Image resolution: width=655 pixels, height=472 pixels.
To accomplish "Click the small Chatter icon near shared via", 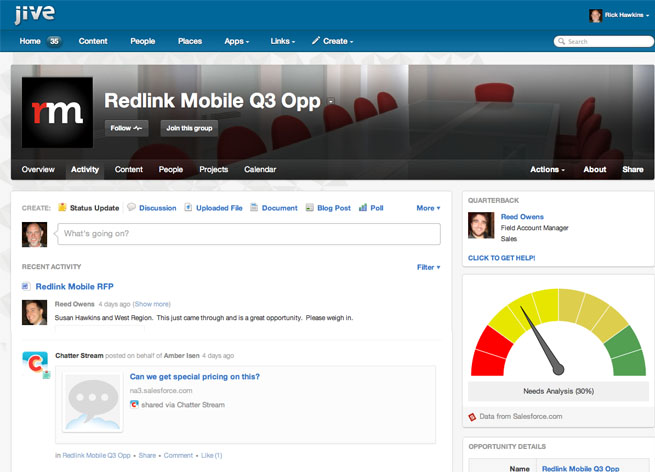I will (x=134, y=404).
